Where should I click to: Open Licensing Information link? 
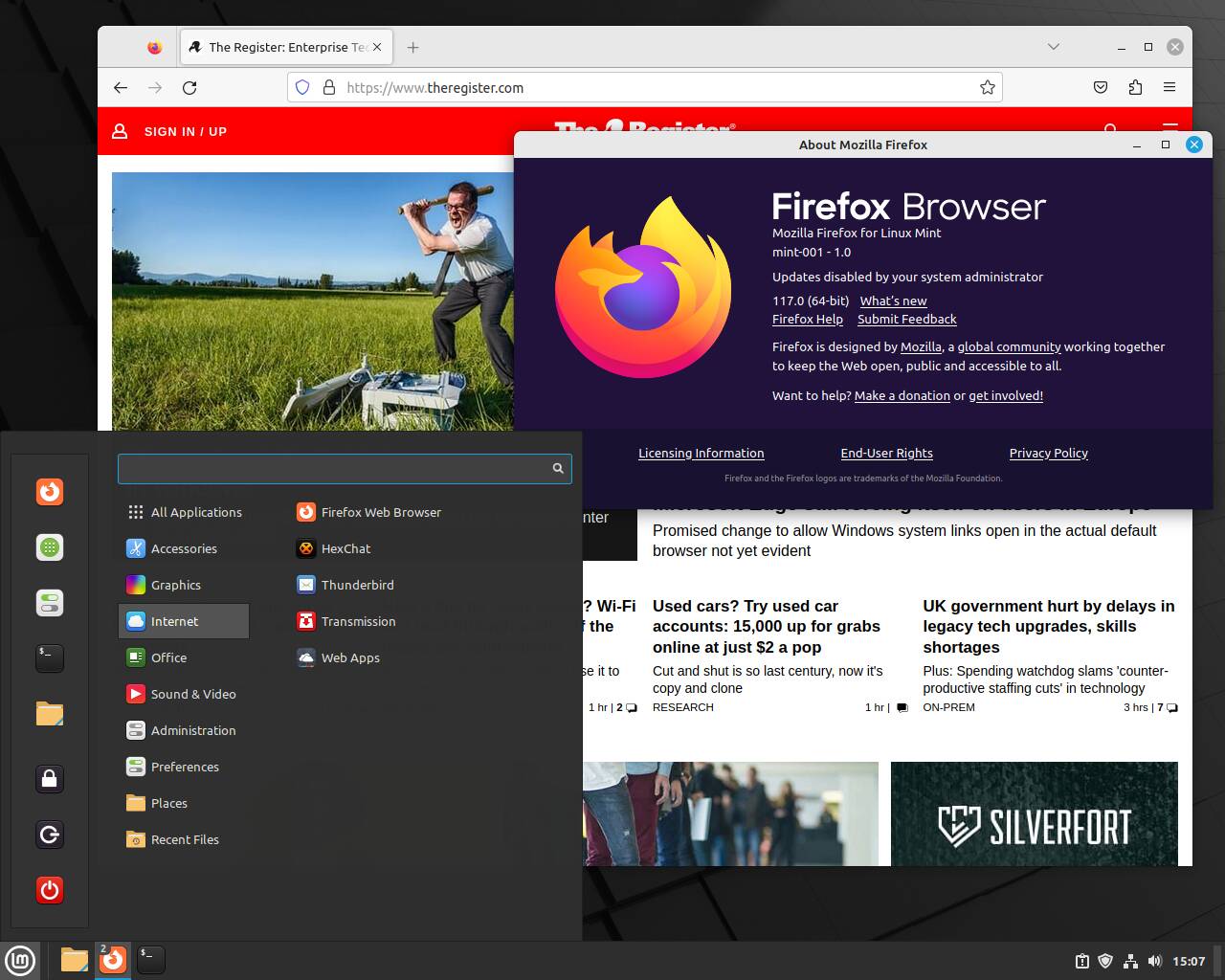pyautogui.click(x=702, y=453)
